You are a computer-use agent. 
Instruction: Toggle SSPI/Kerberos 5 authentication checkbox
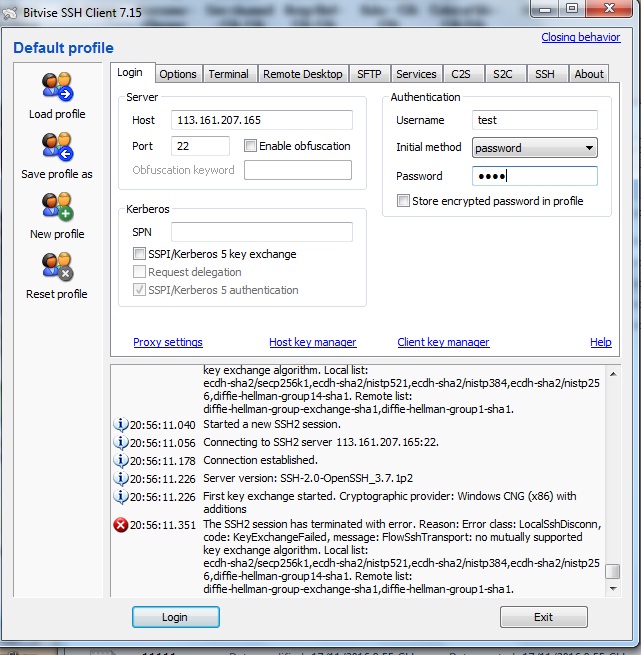[139, 289]
